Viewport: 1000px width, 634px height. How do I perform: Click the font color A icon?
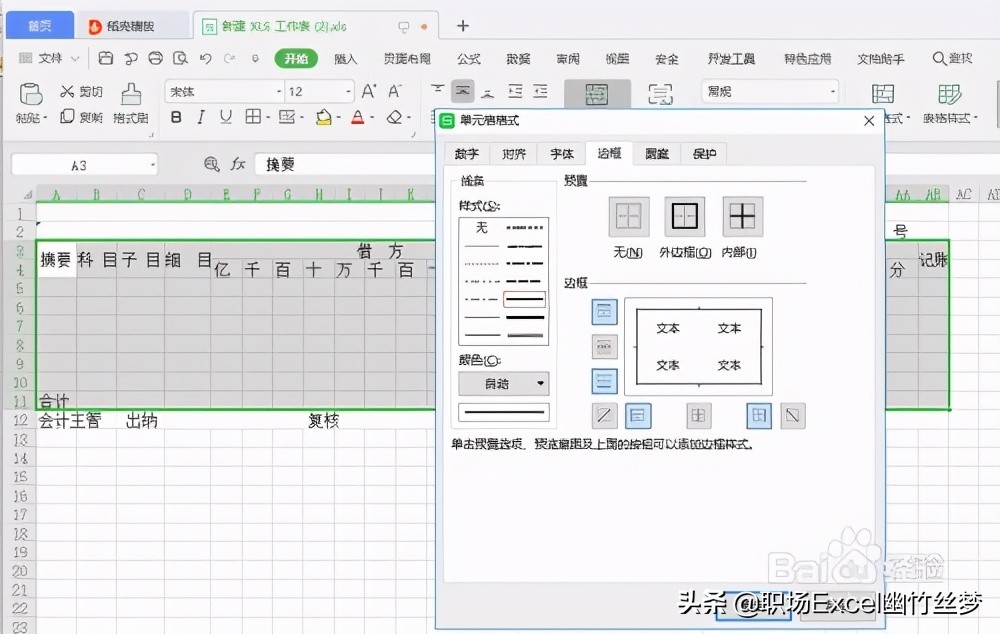point(358,118)
